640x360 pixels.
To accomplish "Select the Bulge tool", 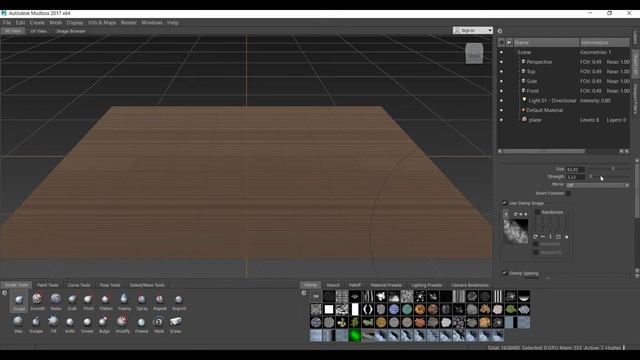I will point(104,324).
